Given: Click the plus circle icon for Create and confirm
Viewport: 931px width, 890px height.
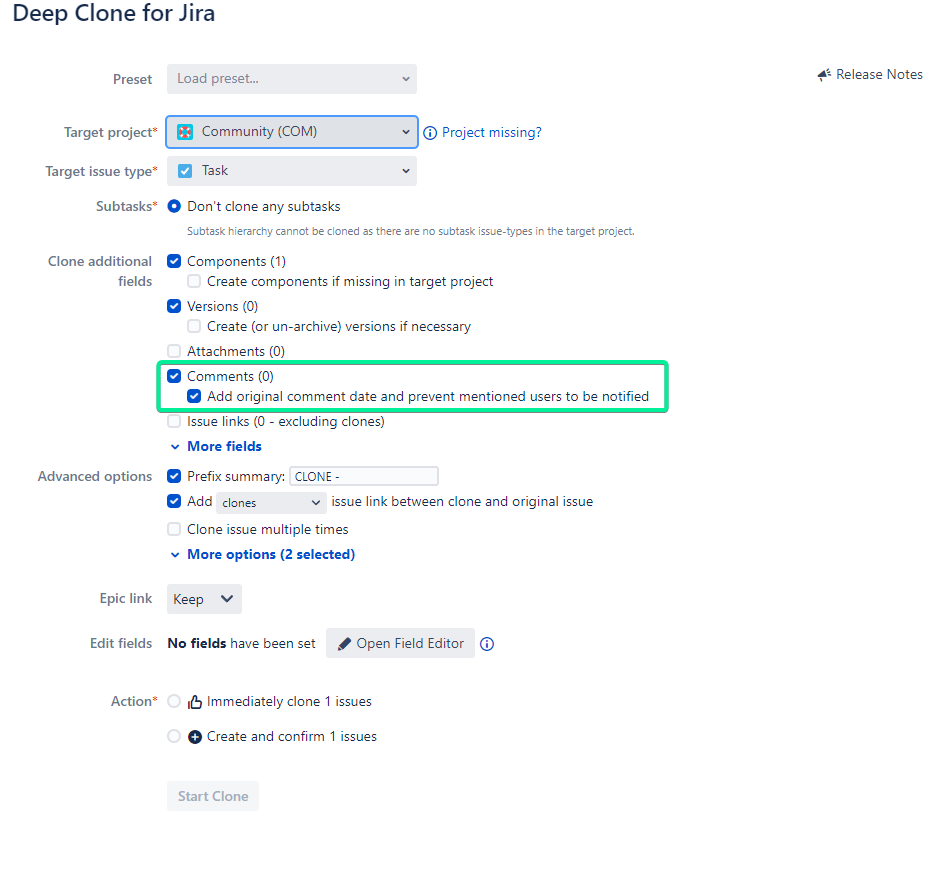Looking at the screenshot, I should (x=195, y=737).
